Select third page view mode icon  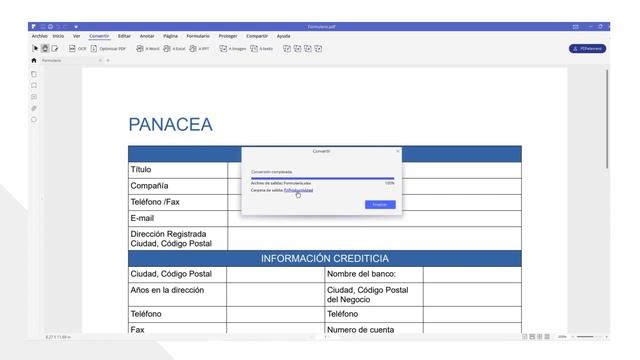click(540, 337)
